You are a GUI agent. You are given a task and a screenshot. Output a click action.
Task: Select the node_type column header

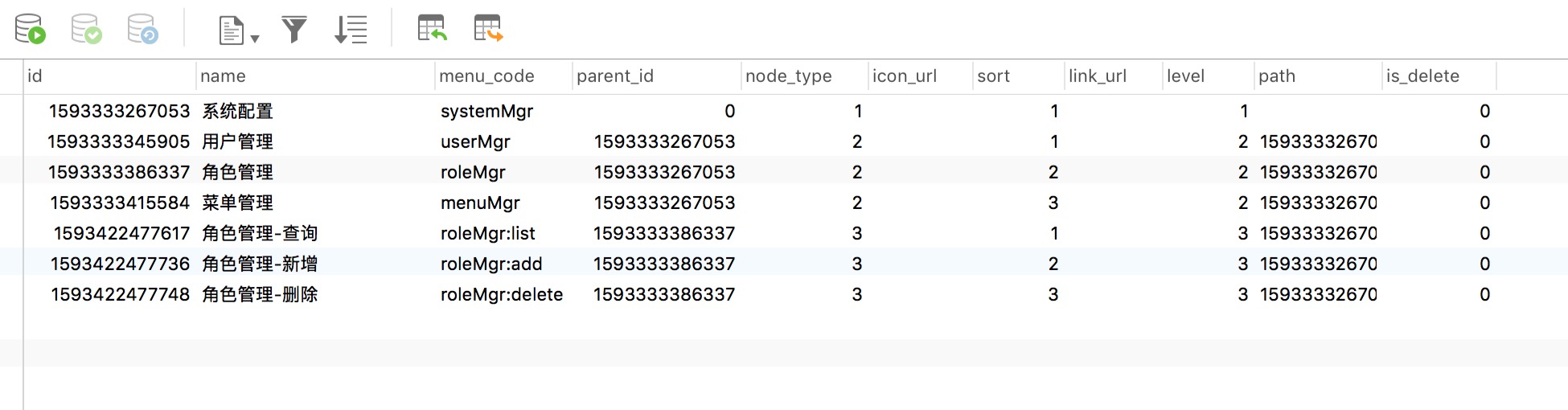pos(788,76)
